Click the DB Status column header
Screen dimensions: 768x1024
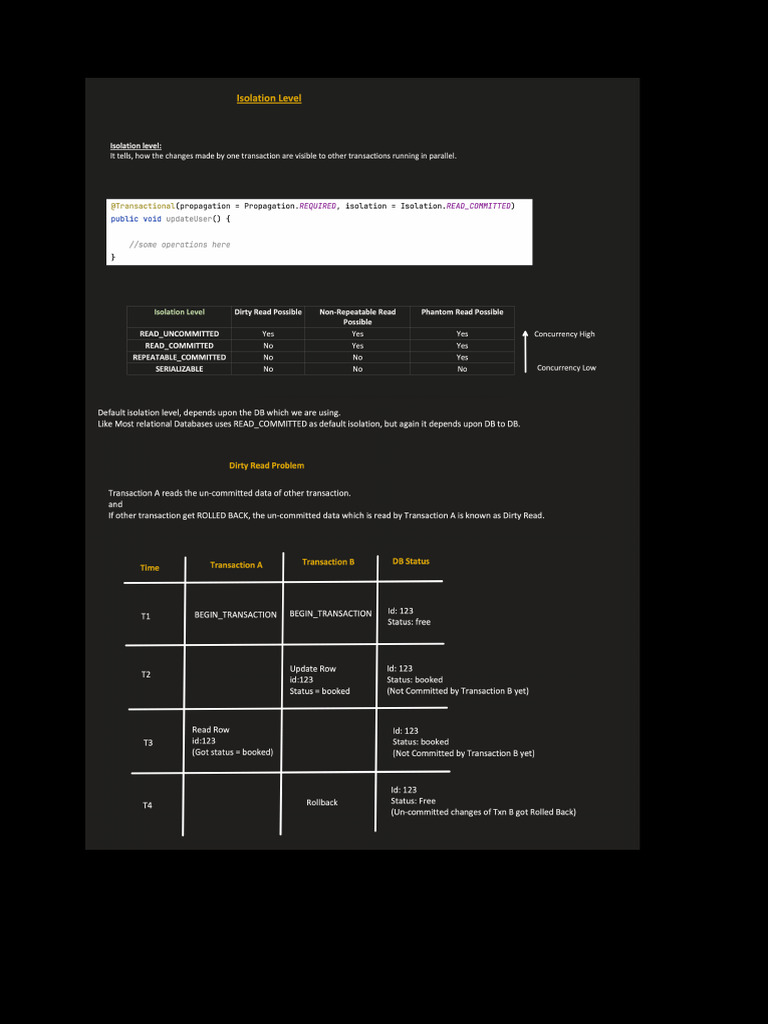click(411, 561)
